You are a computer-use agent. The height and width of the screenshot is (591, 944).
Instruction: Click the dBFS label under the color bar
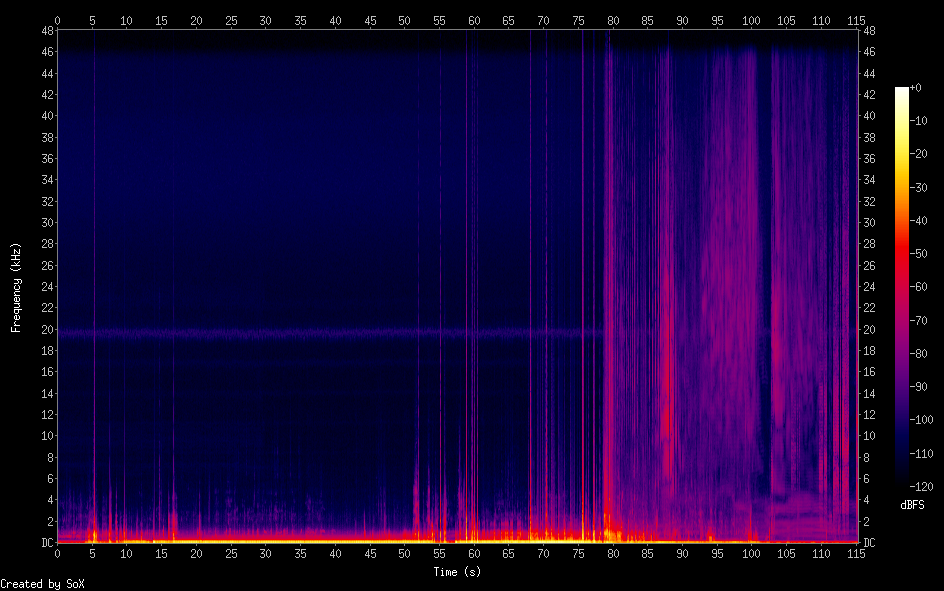coord(912,505)
